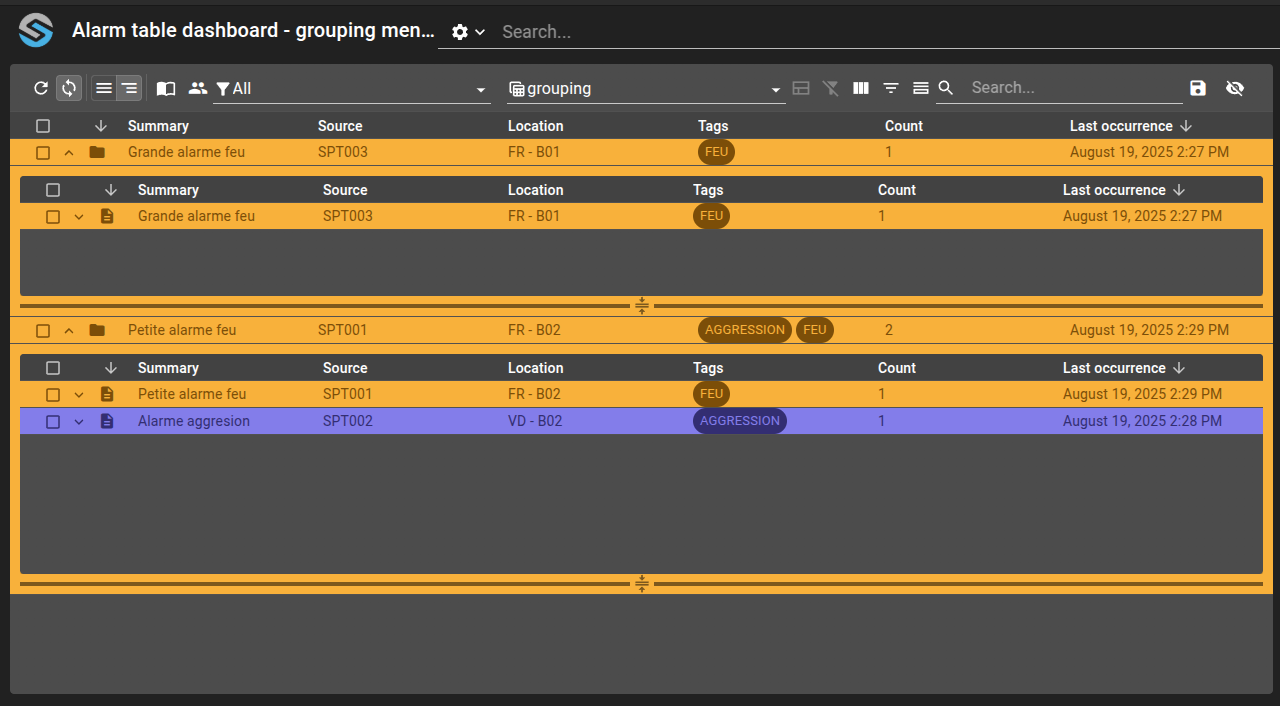Viewport: 1280px width, 706px height.
Task: Expand nested Petite alarme feu row details
Action: pyautogui.click(x=79, y=395)
